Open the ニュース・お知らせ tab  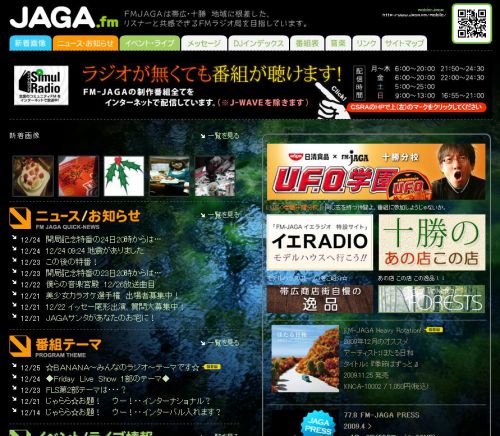pos(85,43)
